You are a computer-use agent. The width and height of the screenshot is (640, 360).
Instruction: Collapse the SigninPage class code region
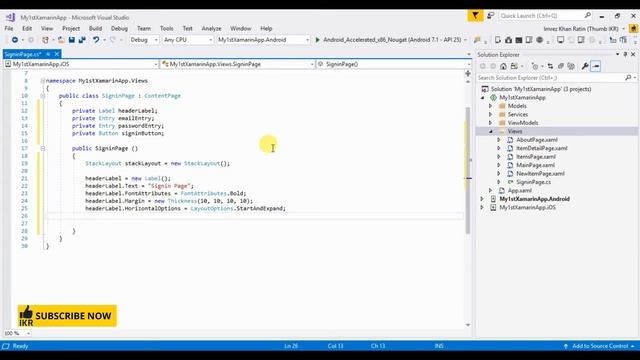click(42, 96)
